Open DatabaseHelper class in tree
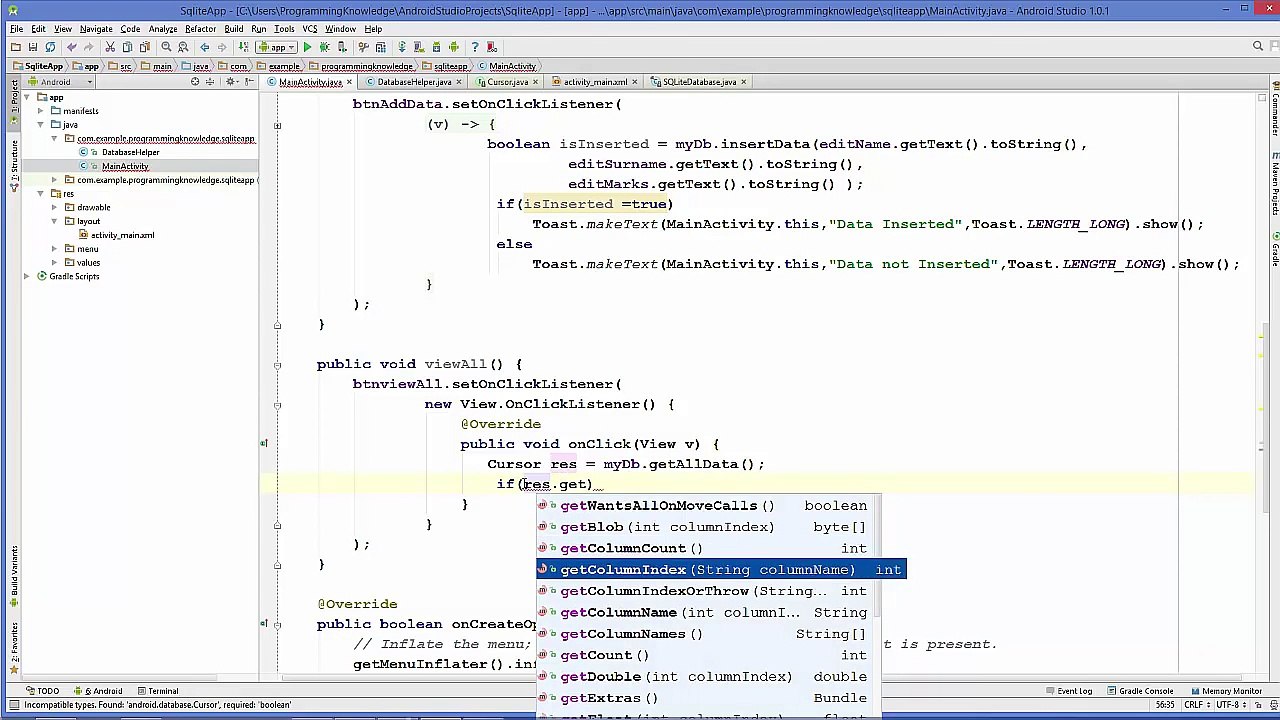 (x=130, y=152)
